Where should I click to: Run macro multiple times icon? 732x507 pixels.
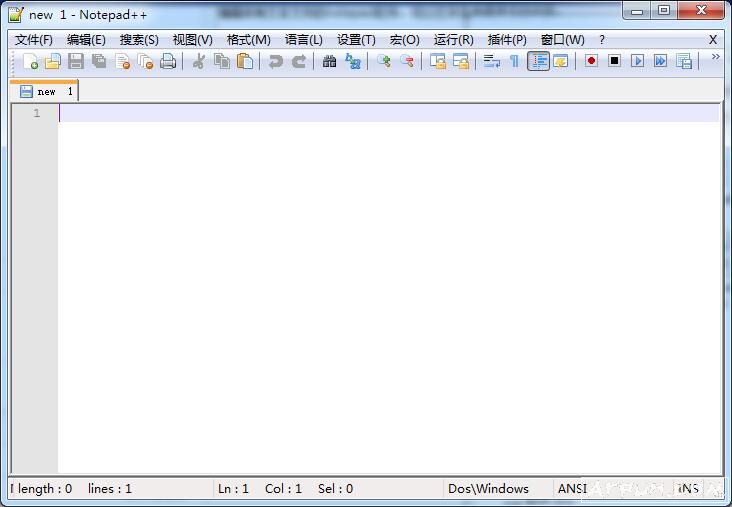coord(660,61)
